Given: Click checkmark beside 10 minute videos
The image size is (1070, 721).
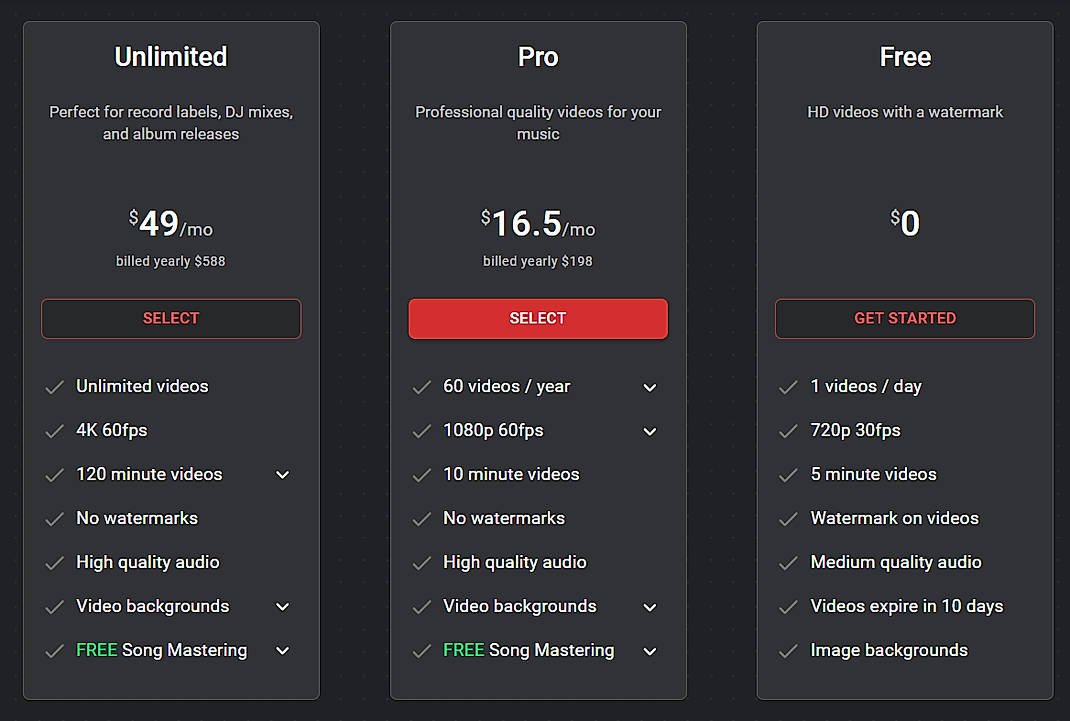Looking at the screenshot, I should pos(422,475).
